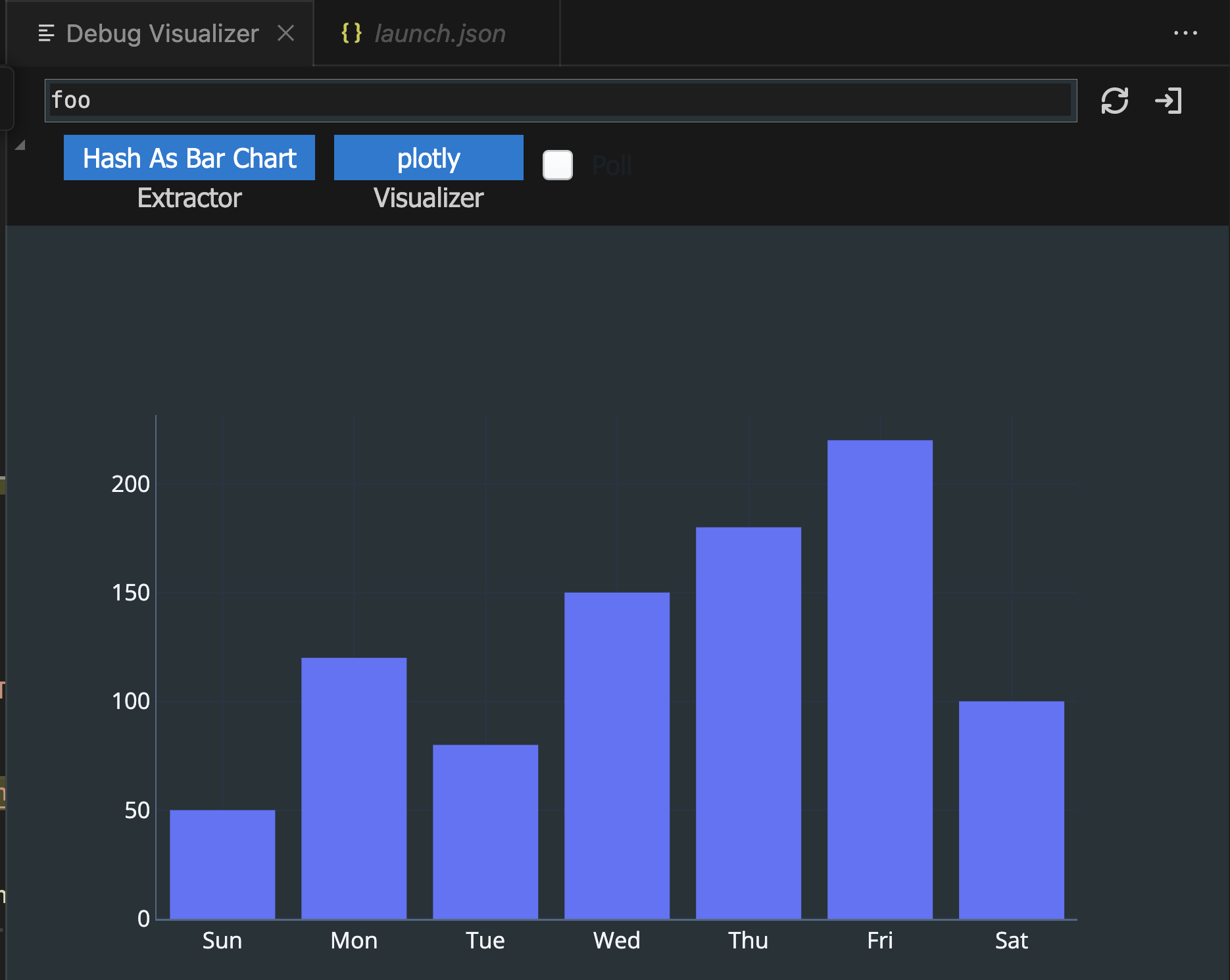
Task: Click the Debug Visualizer tab's lines icon
Action: 46,33
